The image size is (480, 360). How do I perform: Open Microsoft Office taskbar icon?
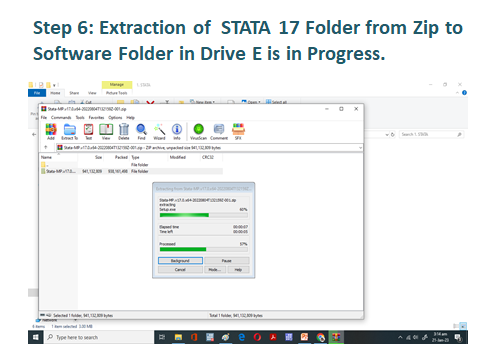pos(194,337)
